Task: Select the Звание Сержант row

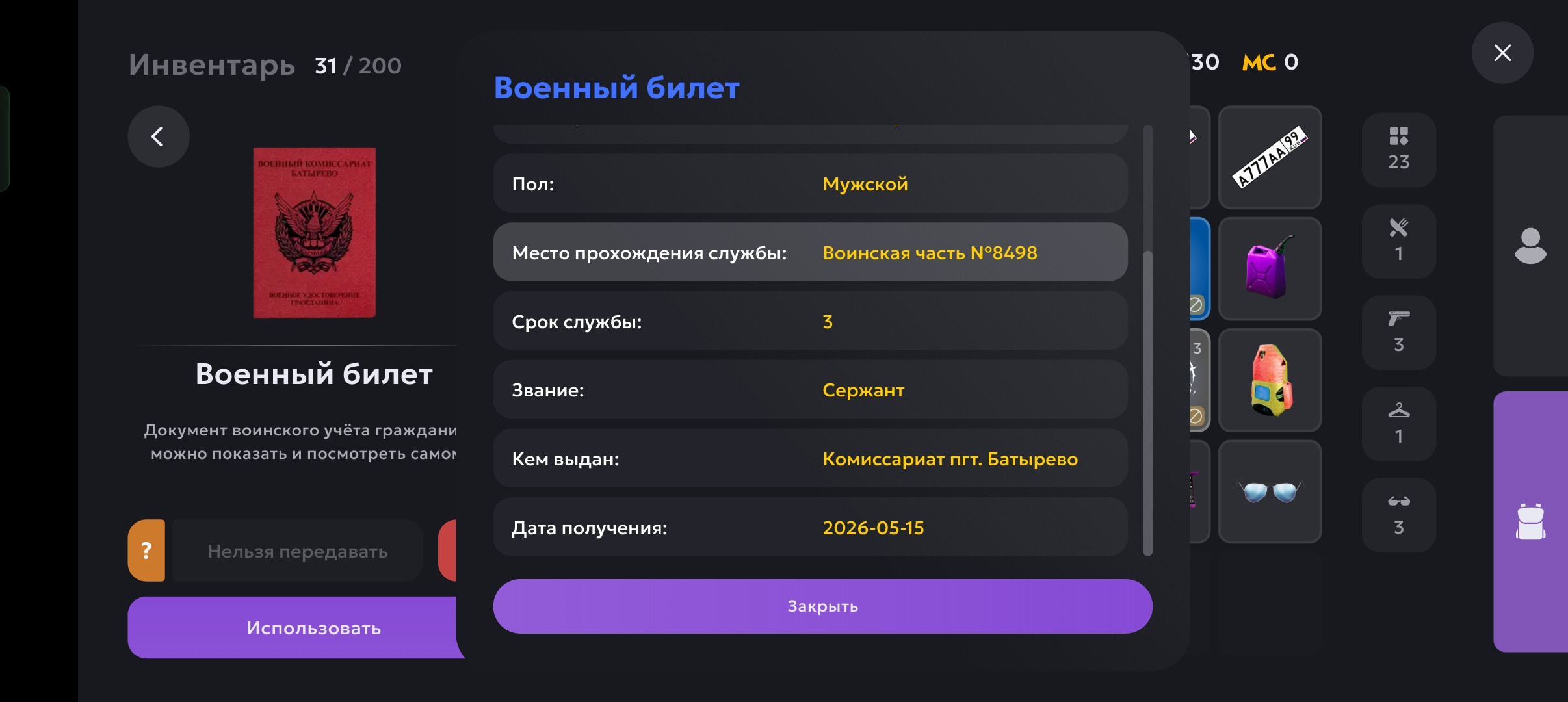Action: tap(810, 390)
